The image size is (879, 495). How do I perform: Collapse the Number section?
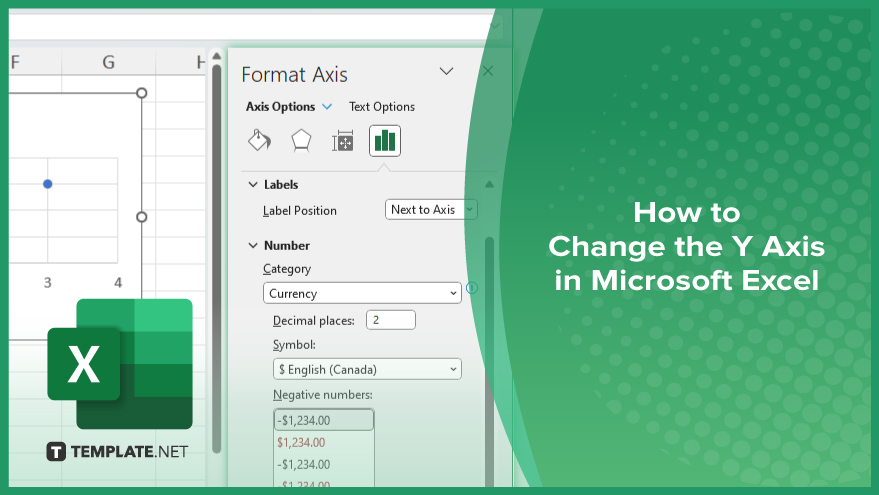253,246
